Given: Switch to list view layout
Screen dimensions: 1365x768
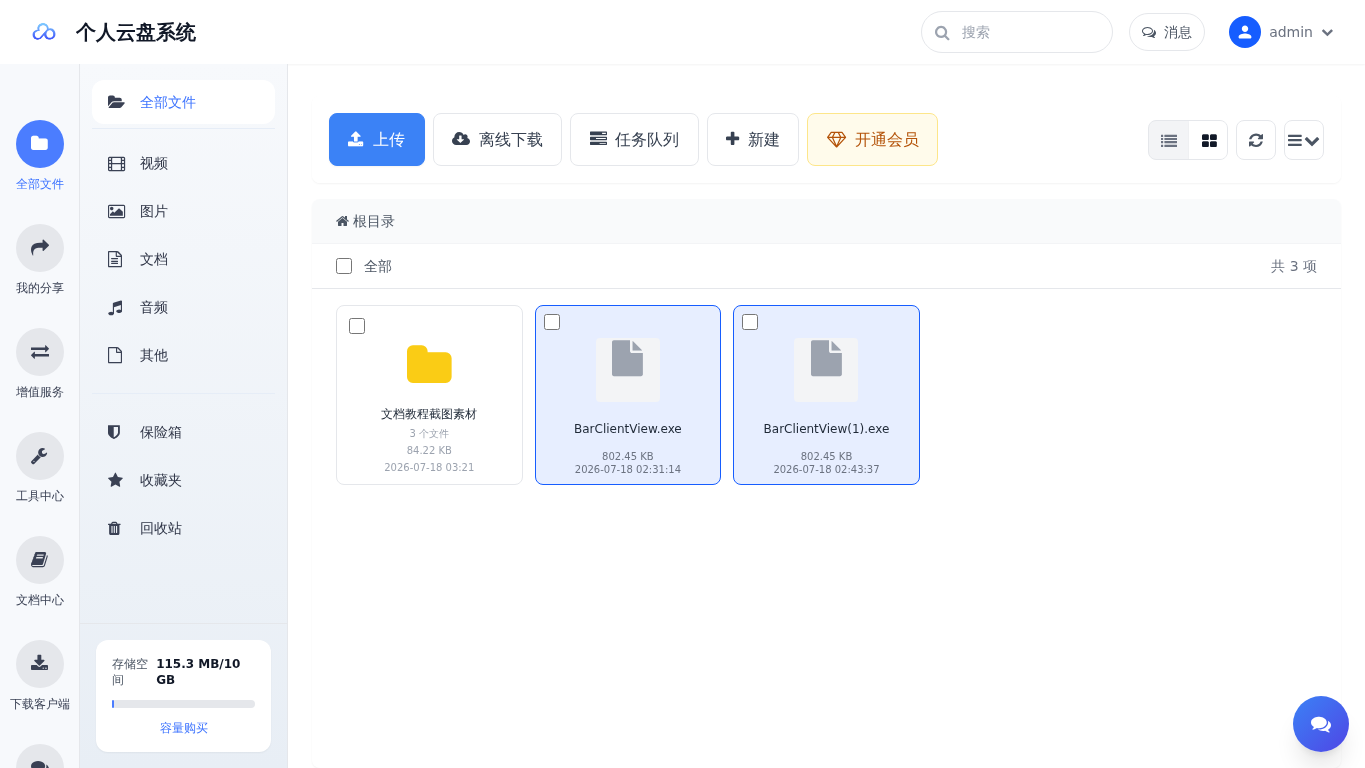Looking at the screenshot, I should point(1169,140).
